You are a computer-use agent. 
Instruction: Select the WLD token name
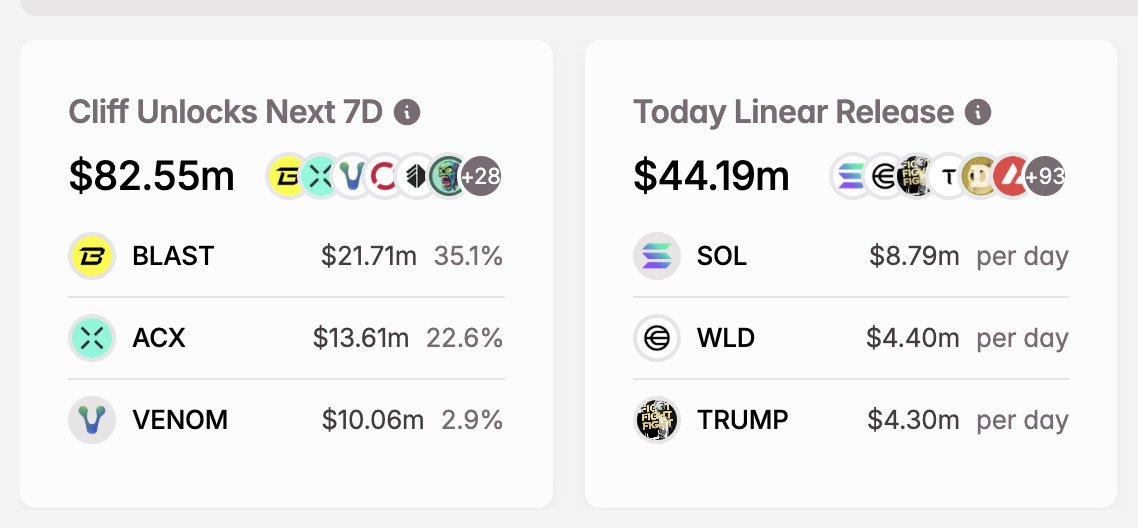pos(726,338)
